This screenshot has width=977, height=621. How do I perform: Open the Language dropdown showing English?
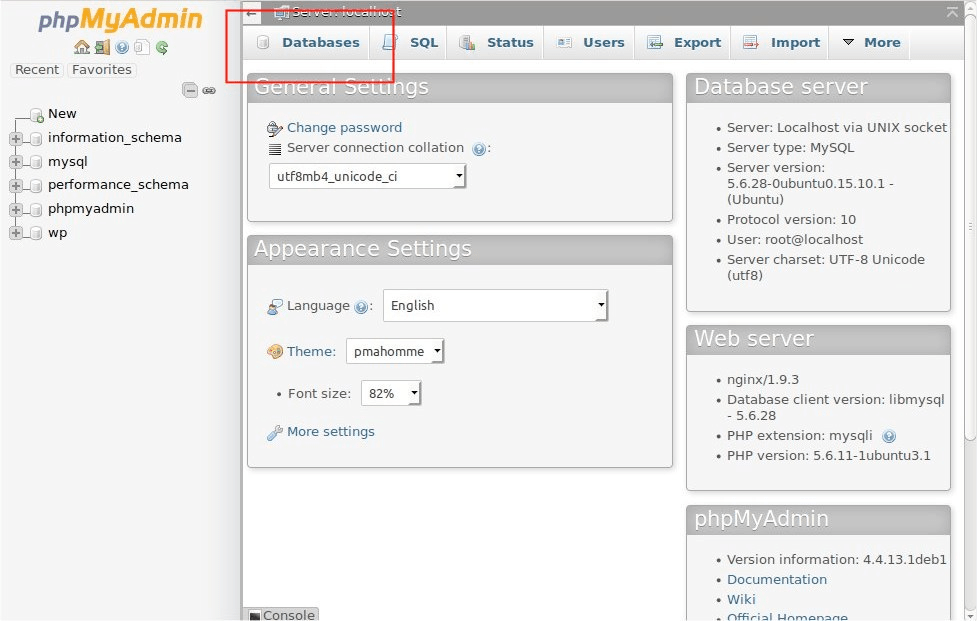coord(495,306)
